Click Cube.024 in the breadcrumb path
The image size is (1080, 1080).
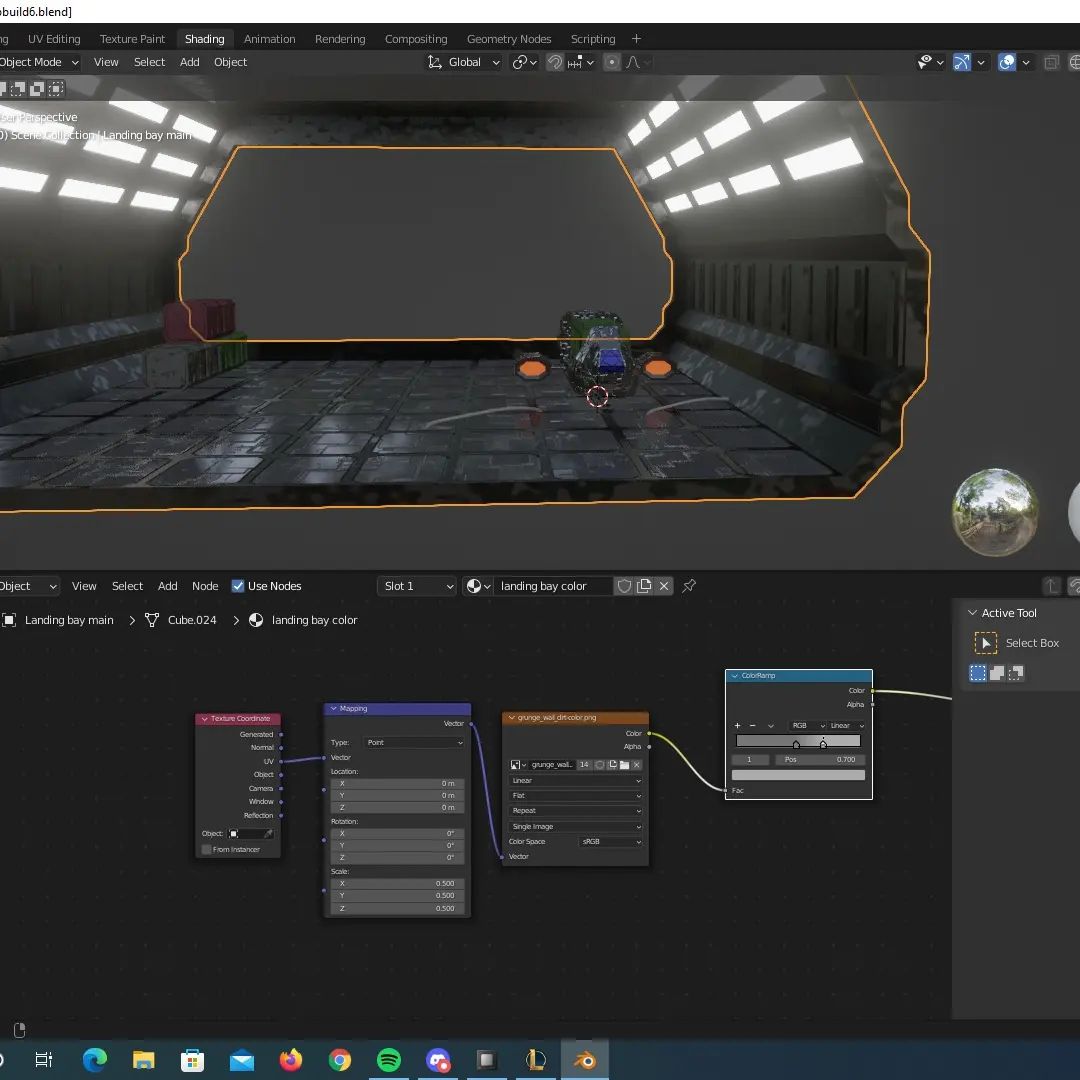(191, 620)
